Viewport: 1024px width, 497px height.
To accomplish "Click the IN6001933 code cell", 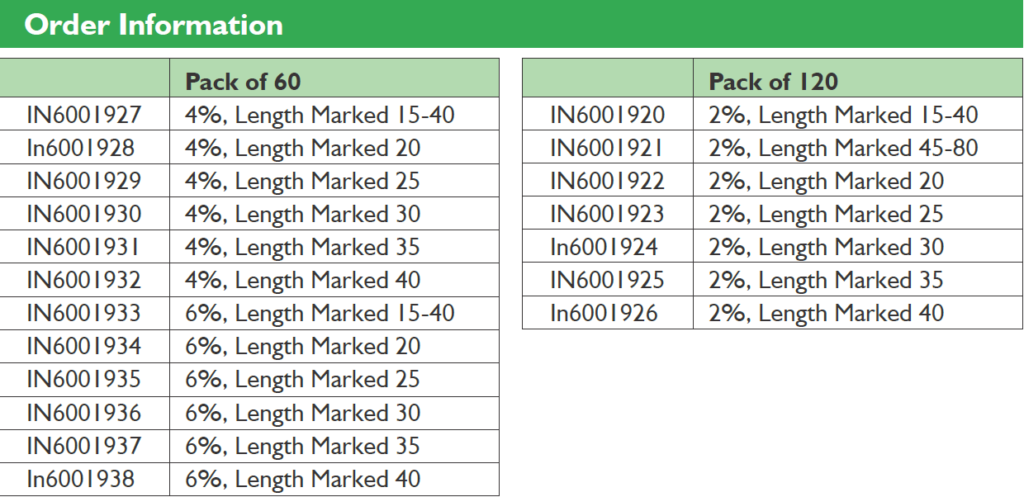I will [84, 313].
